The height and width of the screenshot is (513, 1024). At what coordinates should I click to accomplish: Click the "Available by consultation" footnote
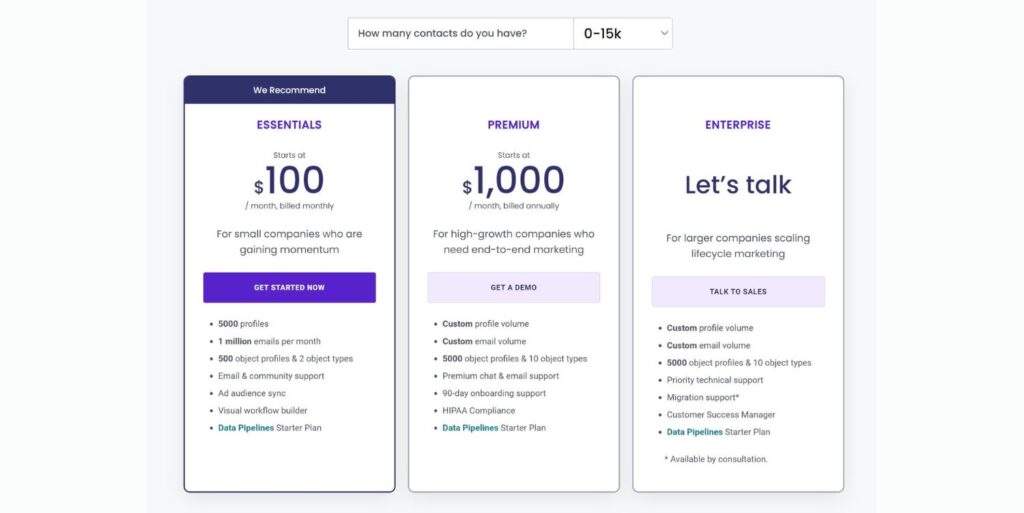[x=716, y=459]
